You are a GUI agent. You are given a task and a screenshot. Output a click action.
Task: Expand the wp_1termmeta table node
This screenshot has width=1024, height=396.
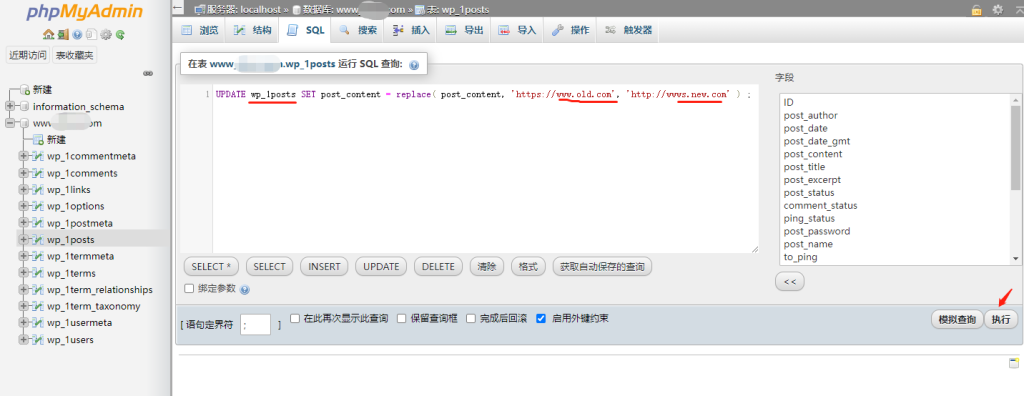[x=24, y=256]
